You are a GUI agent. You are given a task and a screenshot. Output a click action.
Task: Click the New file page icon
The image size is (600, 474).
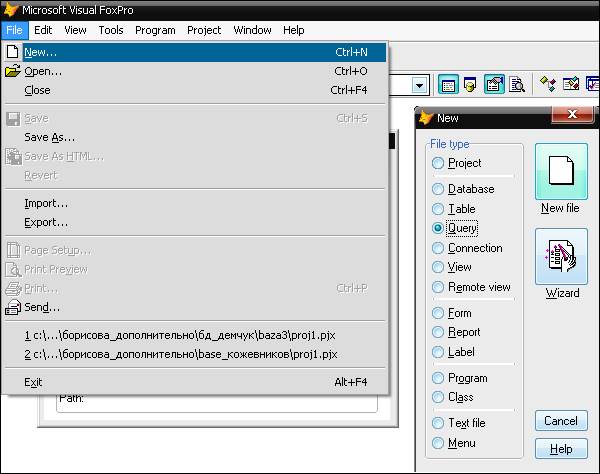click(561, 171)
